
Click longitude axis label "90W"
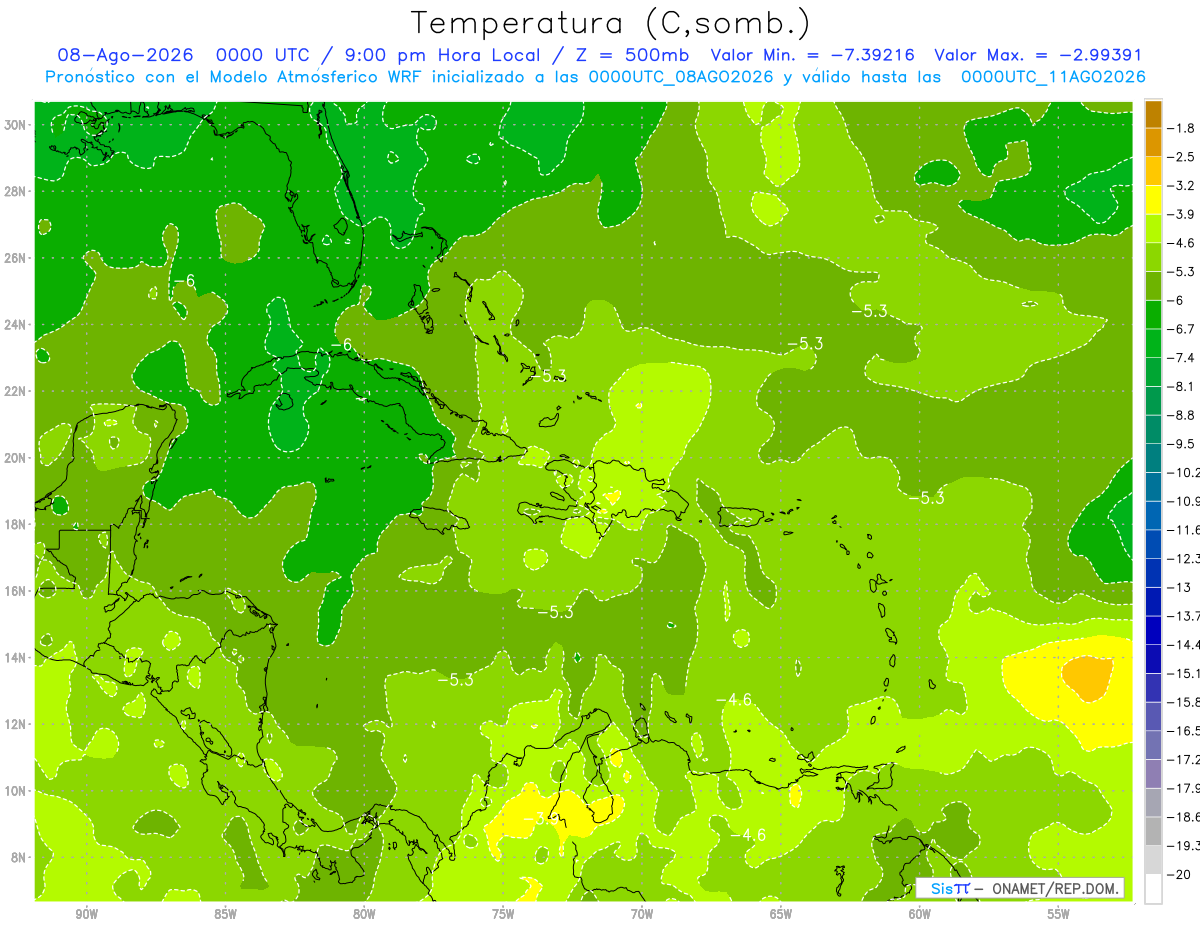click(x=87, y=914)
